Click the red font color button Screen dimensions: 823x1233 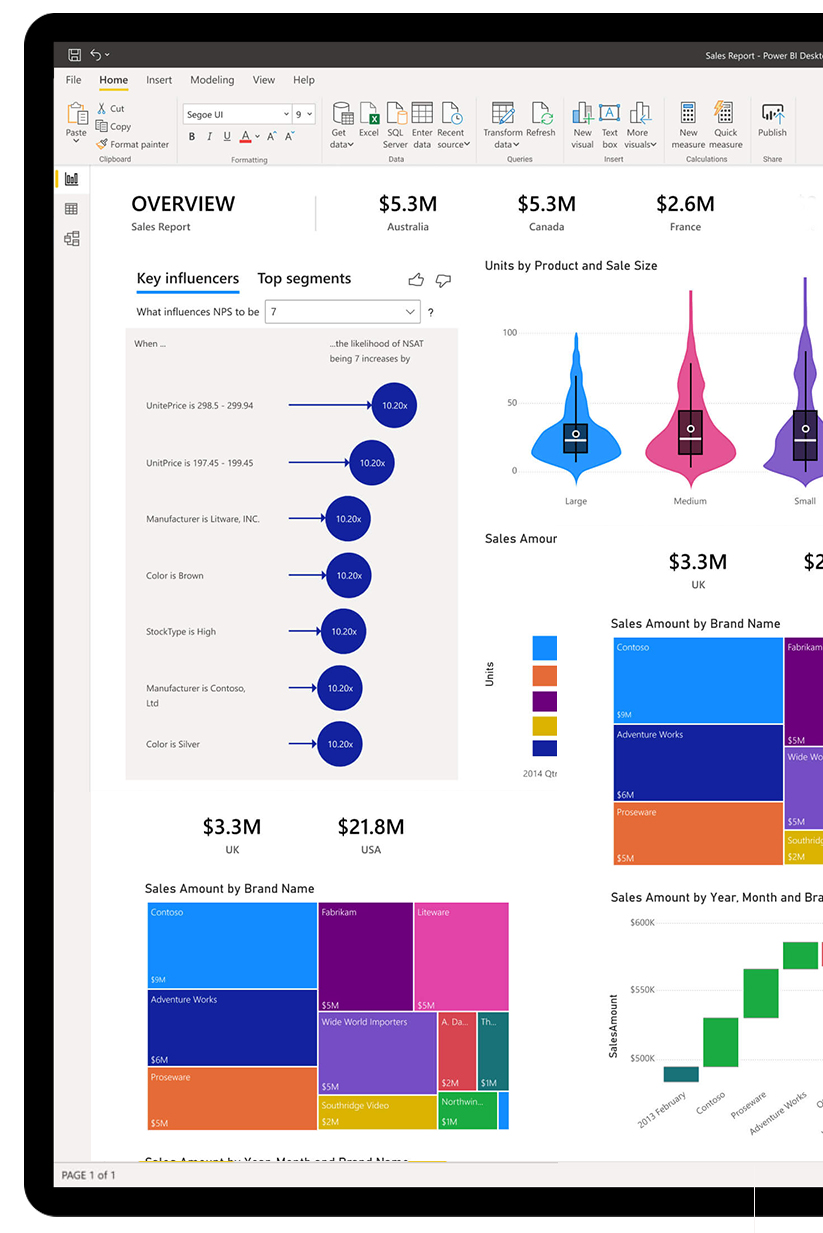point(246,136)
